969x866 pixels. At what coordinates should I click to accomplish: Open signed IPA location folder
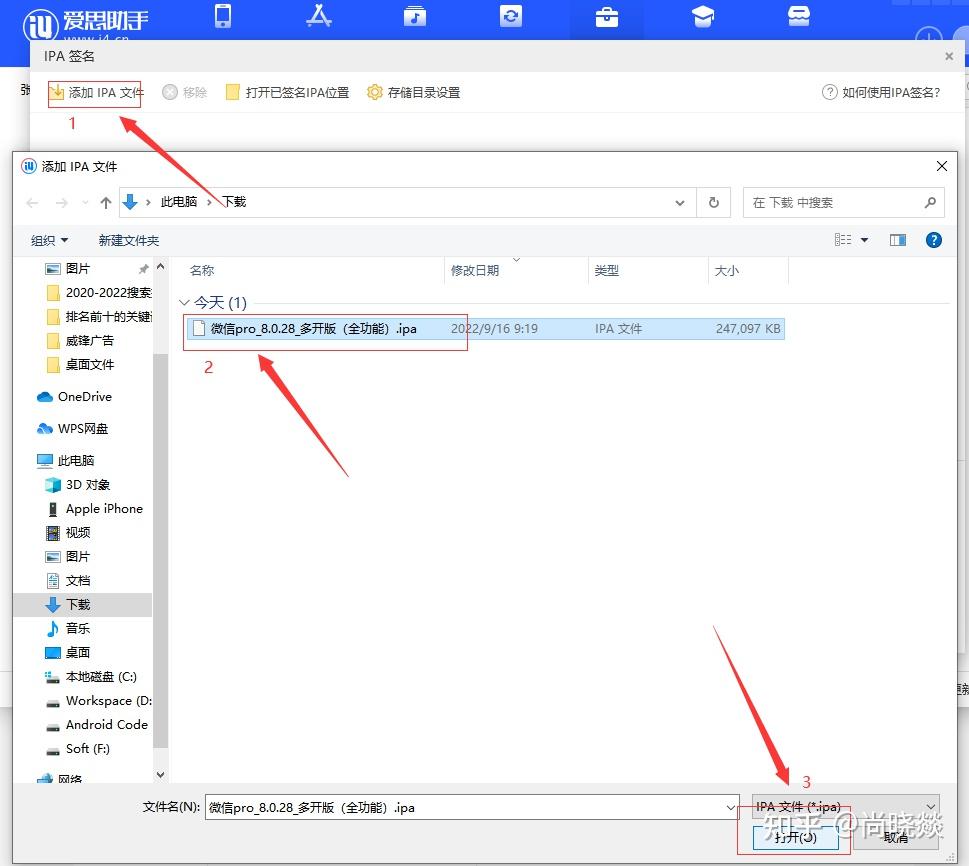coord(287,93)
